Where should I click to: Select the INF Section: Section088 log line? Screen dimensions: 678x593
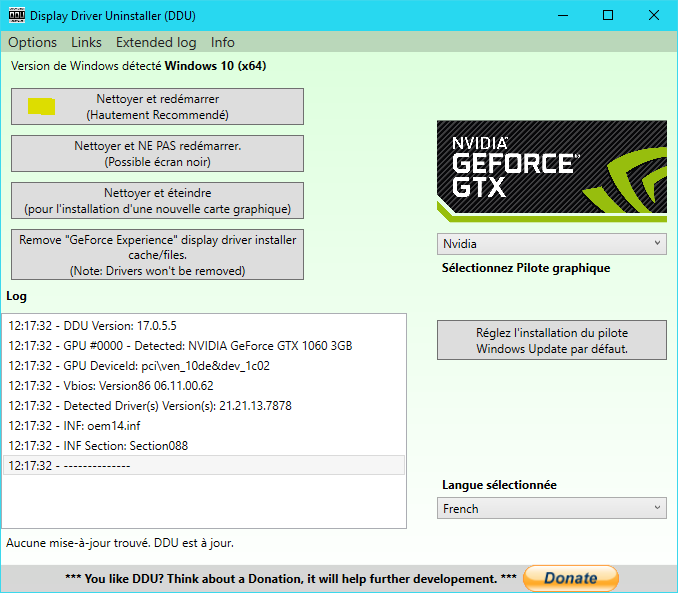(x=204, y=446)
